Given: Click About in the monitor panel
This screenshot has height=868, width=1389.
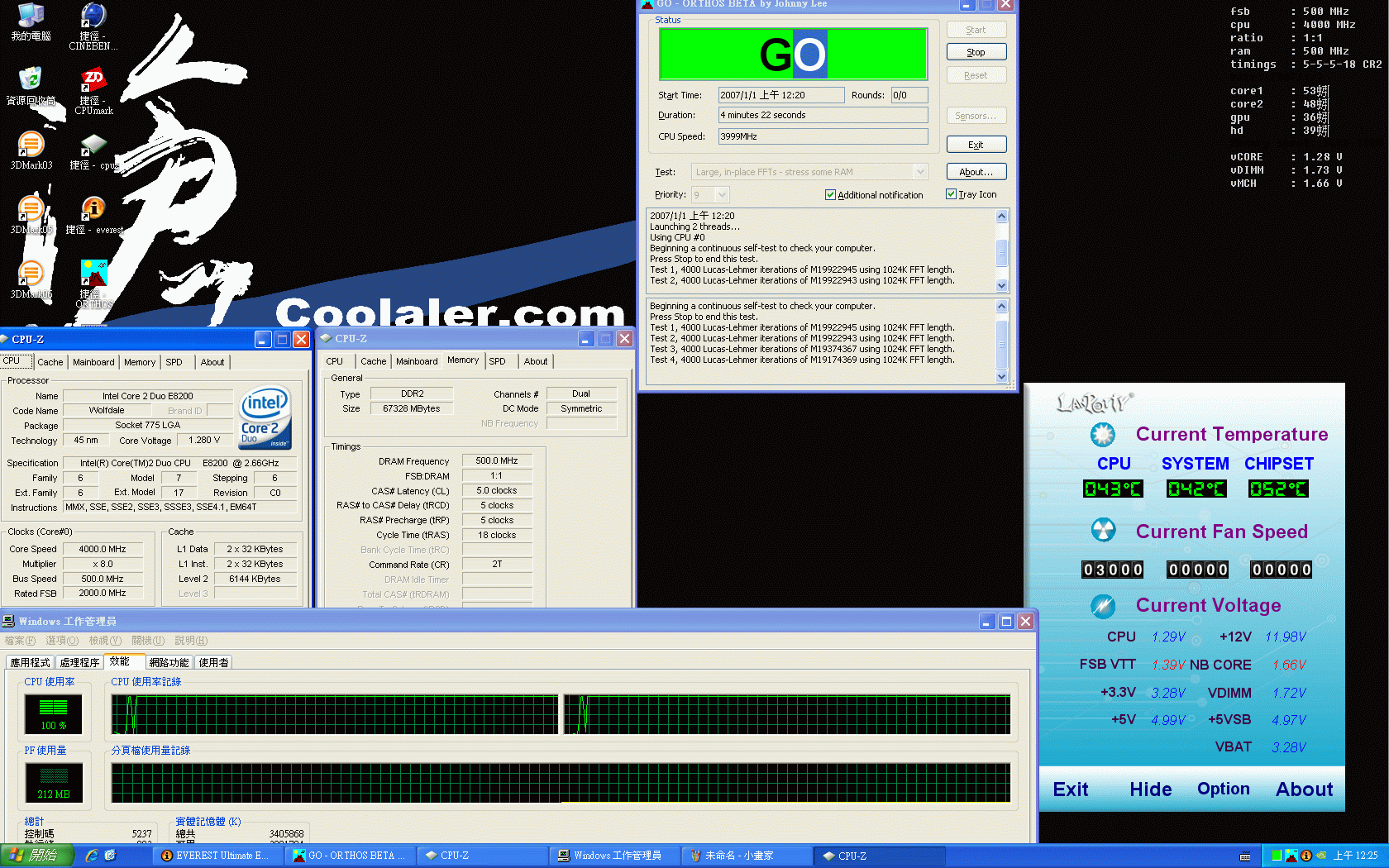Looking at the screenshot, I should click(x=1304, y=789).
